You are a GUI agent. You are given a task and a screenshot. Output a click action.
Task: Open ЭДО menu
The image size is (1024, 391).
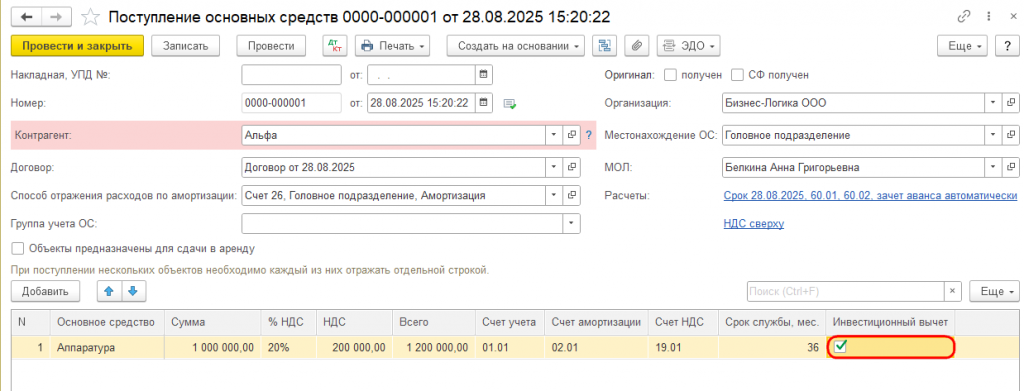pyautogui.click(x=688, y=46)
